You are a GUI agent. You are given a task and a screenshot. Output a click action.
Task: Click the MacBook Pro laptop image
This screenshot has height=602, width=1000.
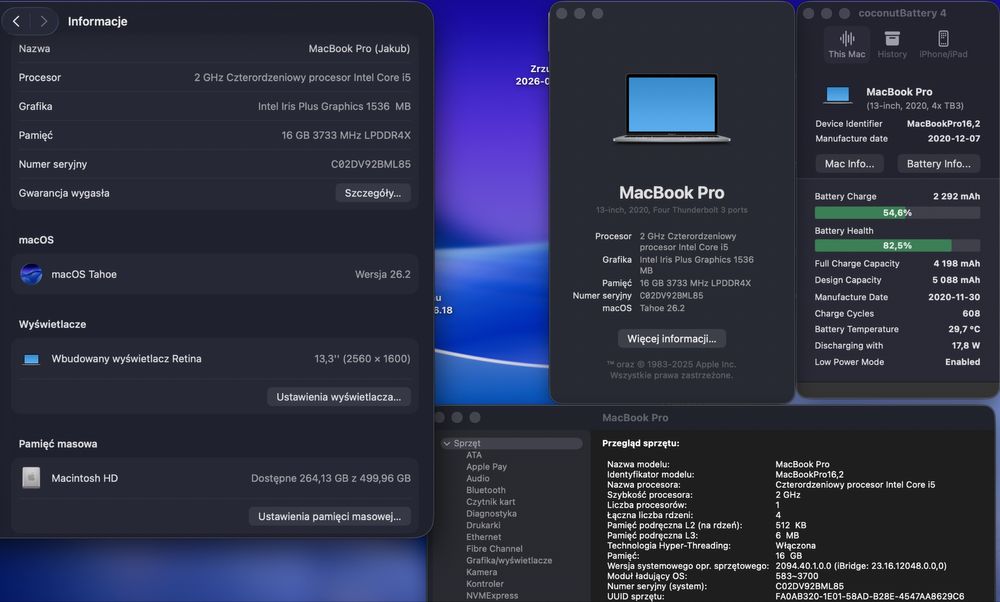tap(672, 108)
